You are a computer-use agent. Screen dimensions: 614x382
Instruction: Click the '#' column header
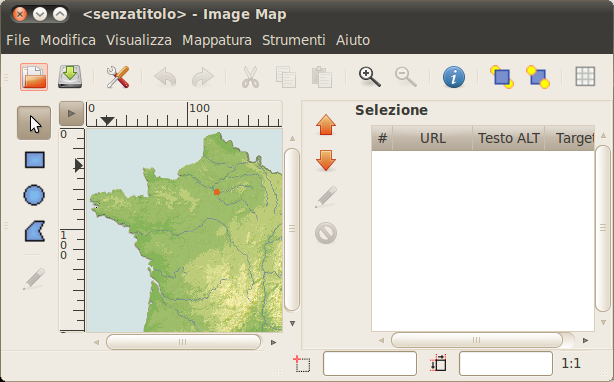[382, 138]
